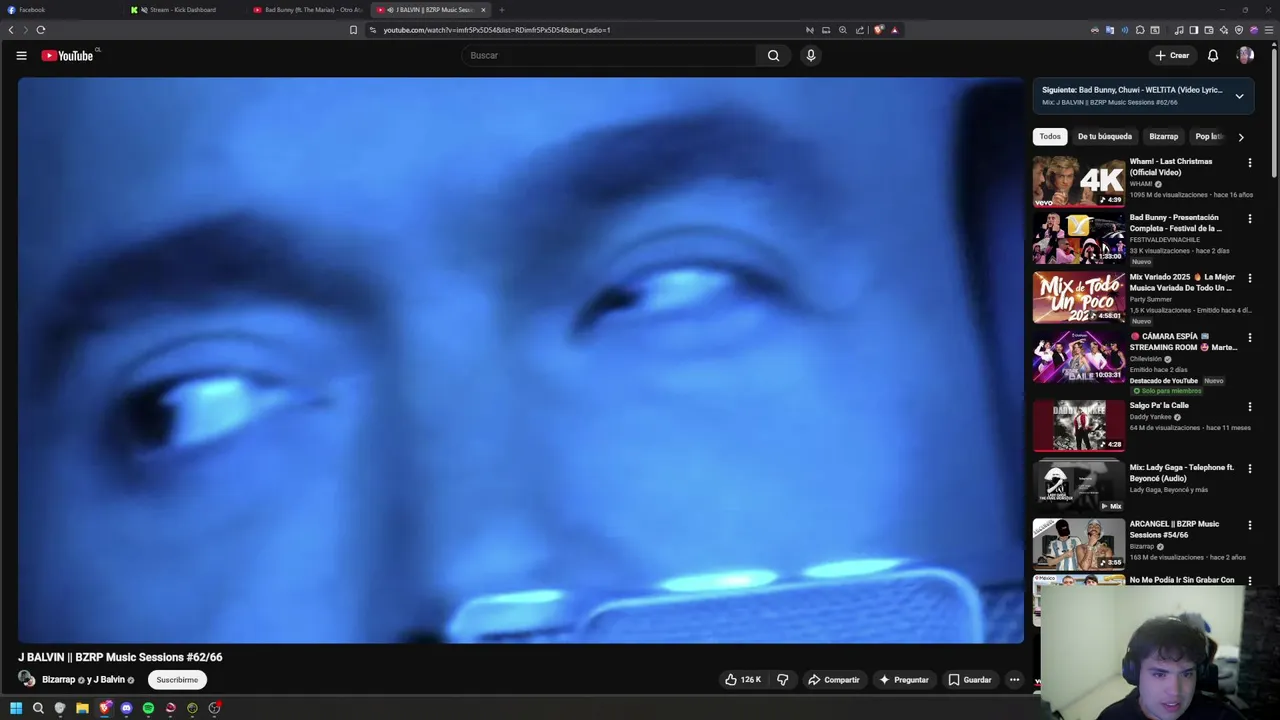Open ARCANGEL BZRP Music Sessions #54/66 title
Screen dimensions: 1280x720
point(1174,529)
